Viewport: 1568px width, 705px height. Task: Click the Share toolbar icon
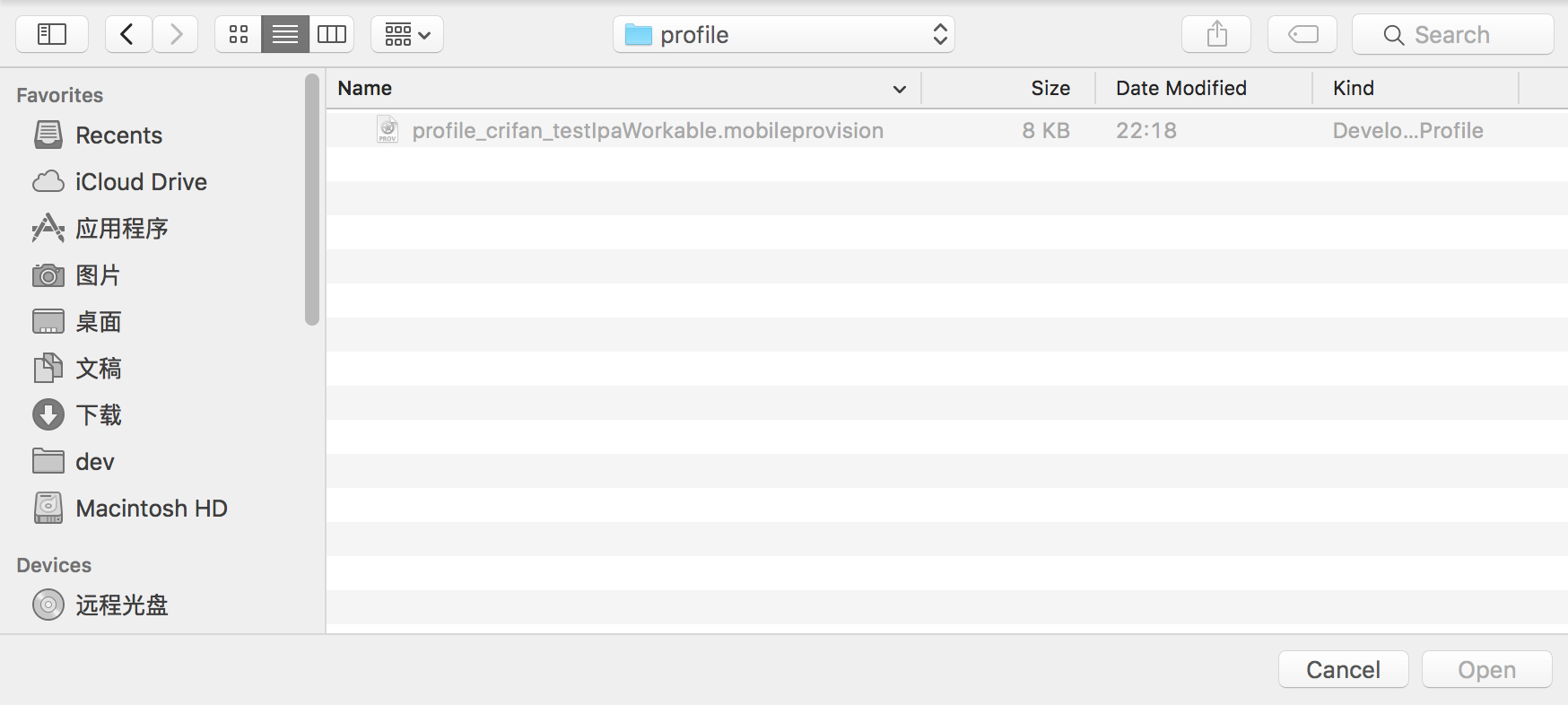tap(1216, 35)
